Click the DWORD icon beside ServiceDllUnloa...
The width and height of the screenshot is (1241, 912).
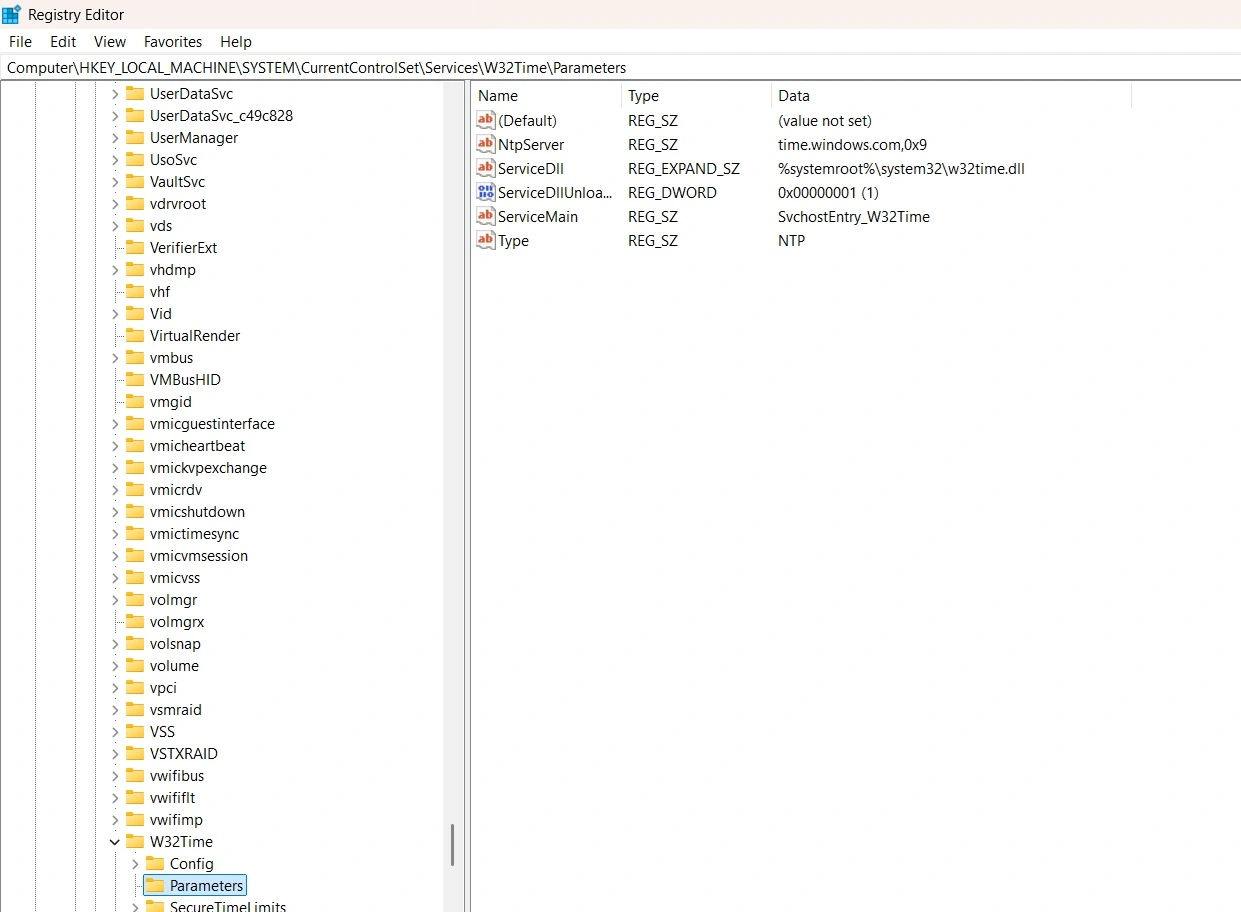[485, 192]
